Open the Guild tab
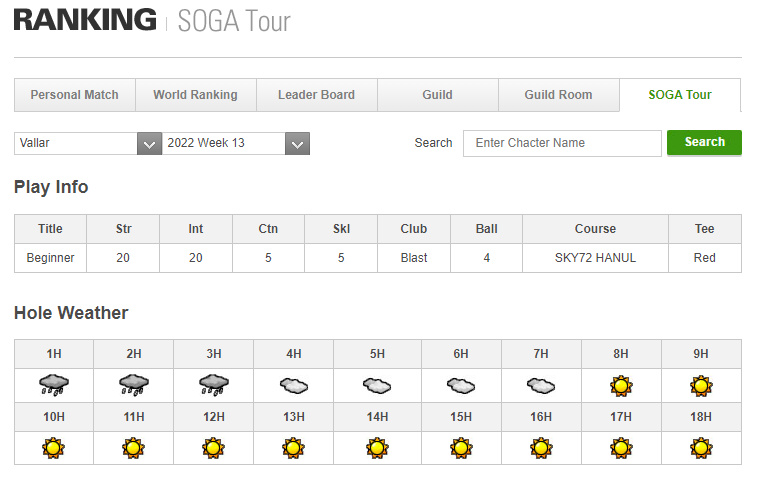758x479 pixels. pyautogui.click(x=437, y=95)
